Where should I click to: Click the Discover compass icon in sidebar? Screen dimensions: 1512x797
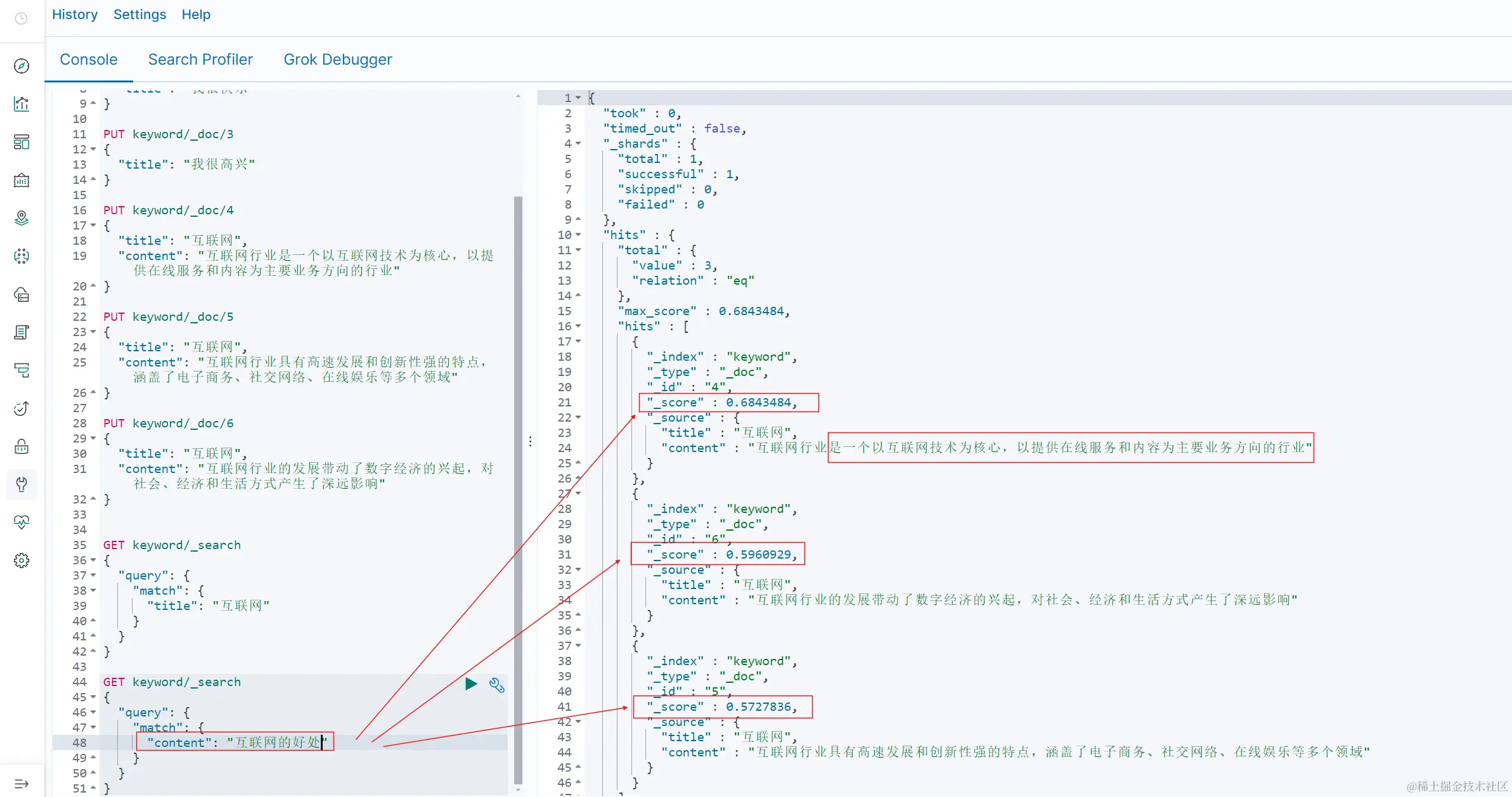coord(22,66)
